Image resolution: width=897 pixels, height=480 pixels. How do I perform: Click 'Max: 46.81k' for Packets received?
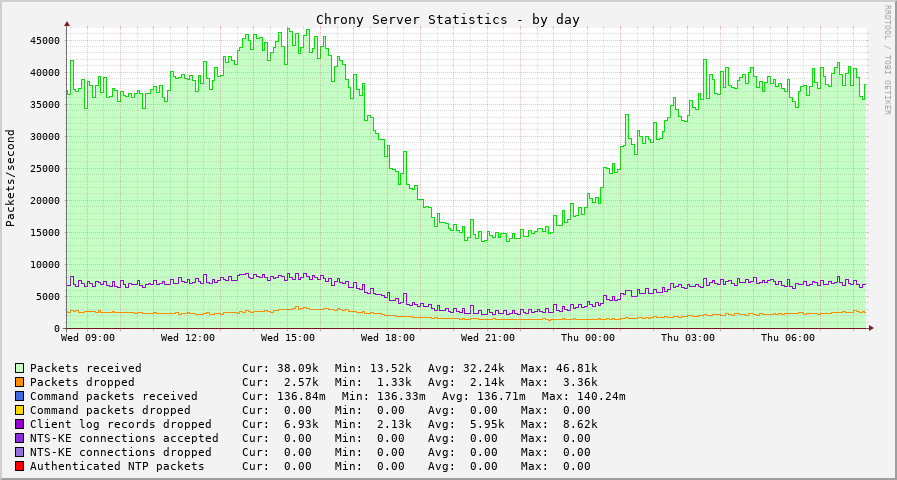point(559,368)
